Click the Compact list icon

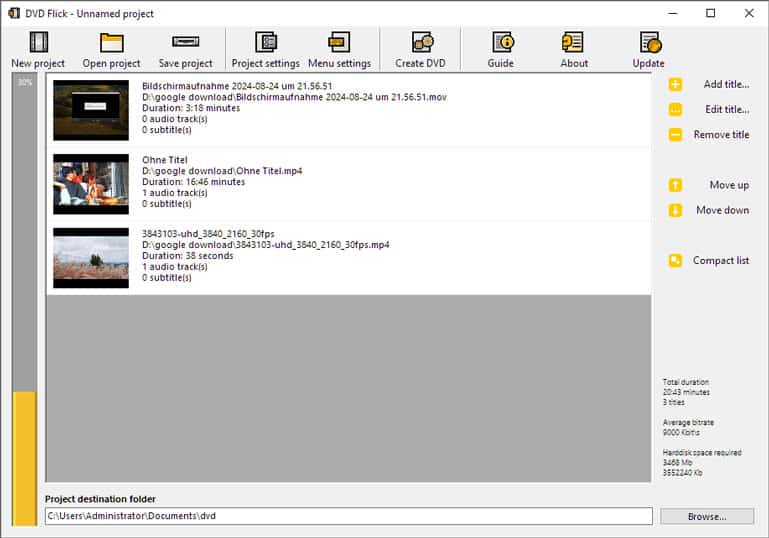[675, 260]
